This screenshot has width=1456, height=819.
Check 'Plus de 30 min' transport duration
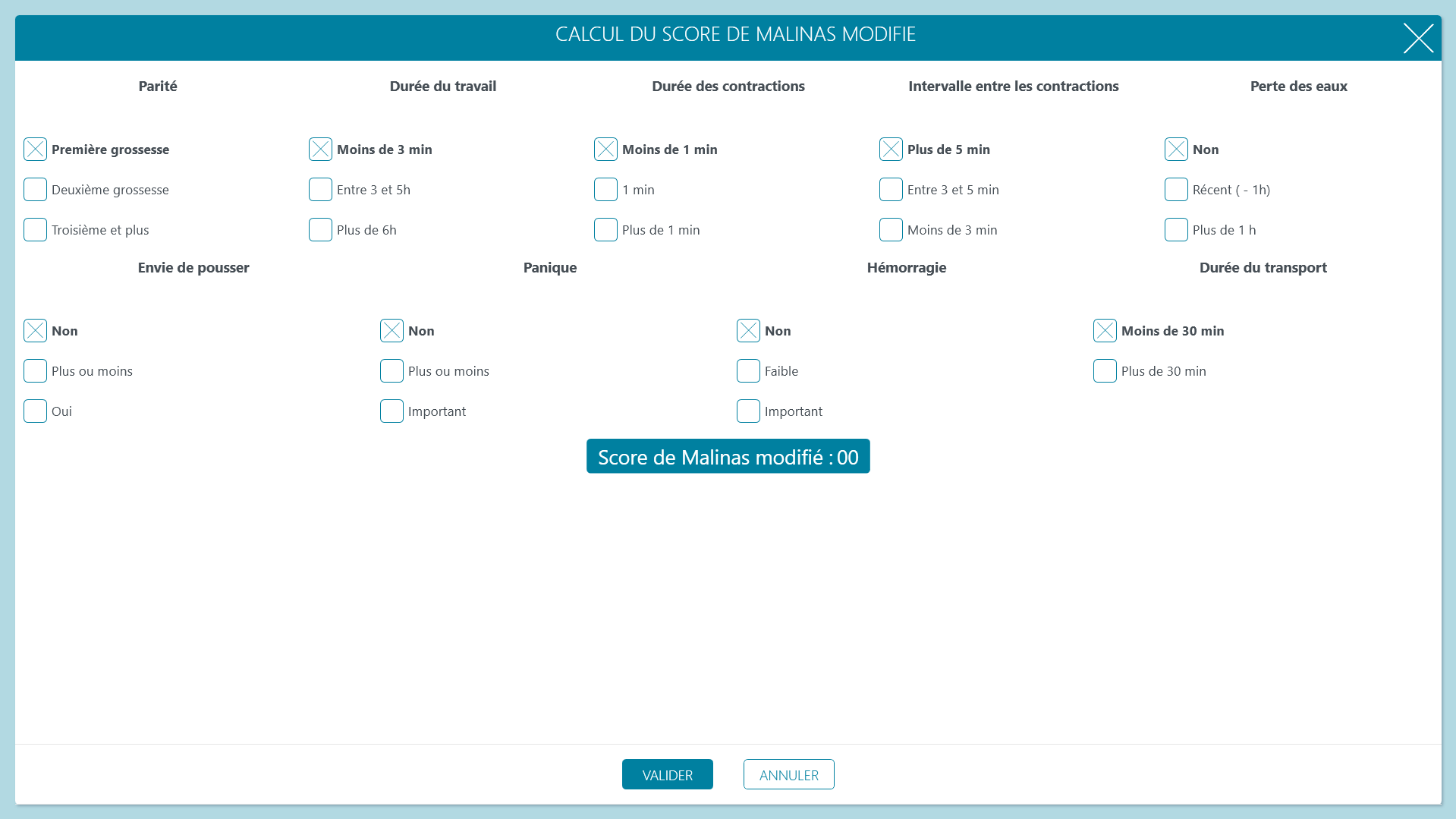1105,371
